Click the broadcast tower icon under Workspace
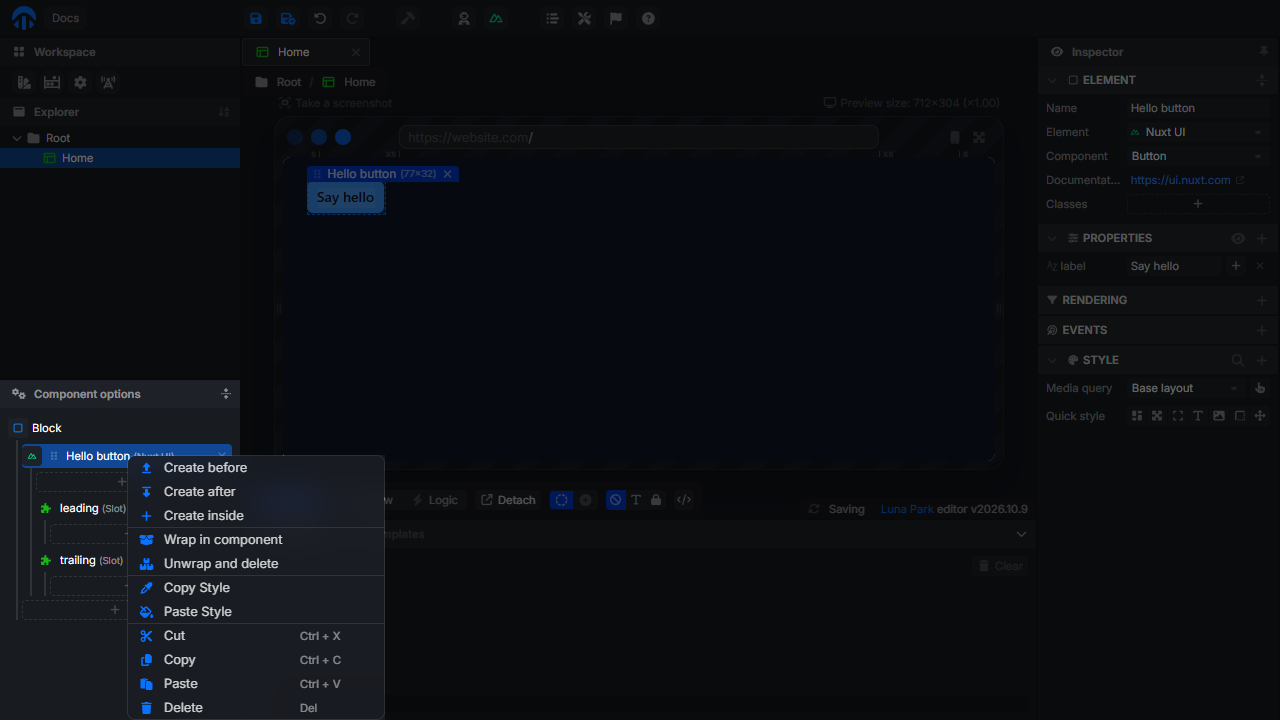 click(108, 82)
